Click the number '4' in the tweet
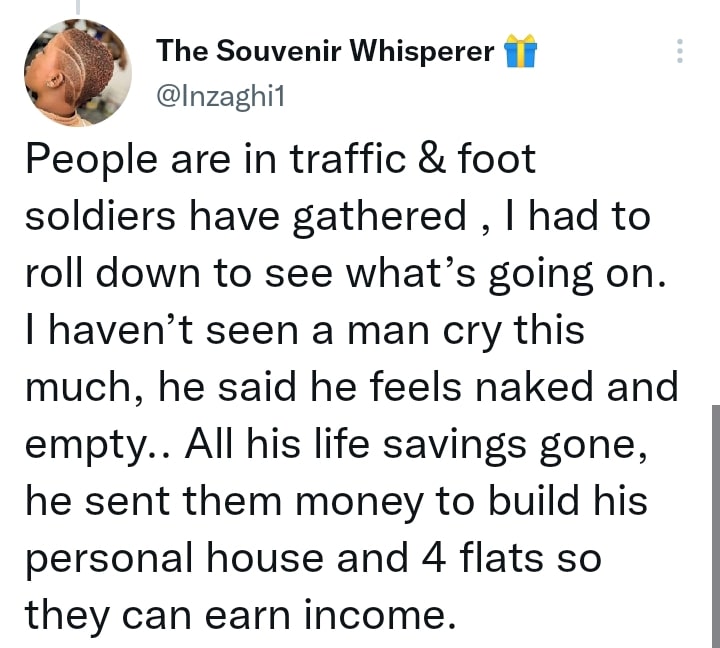The image size is (720, 648). [x=433, y=558]
